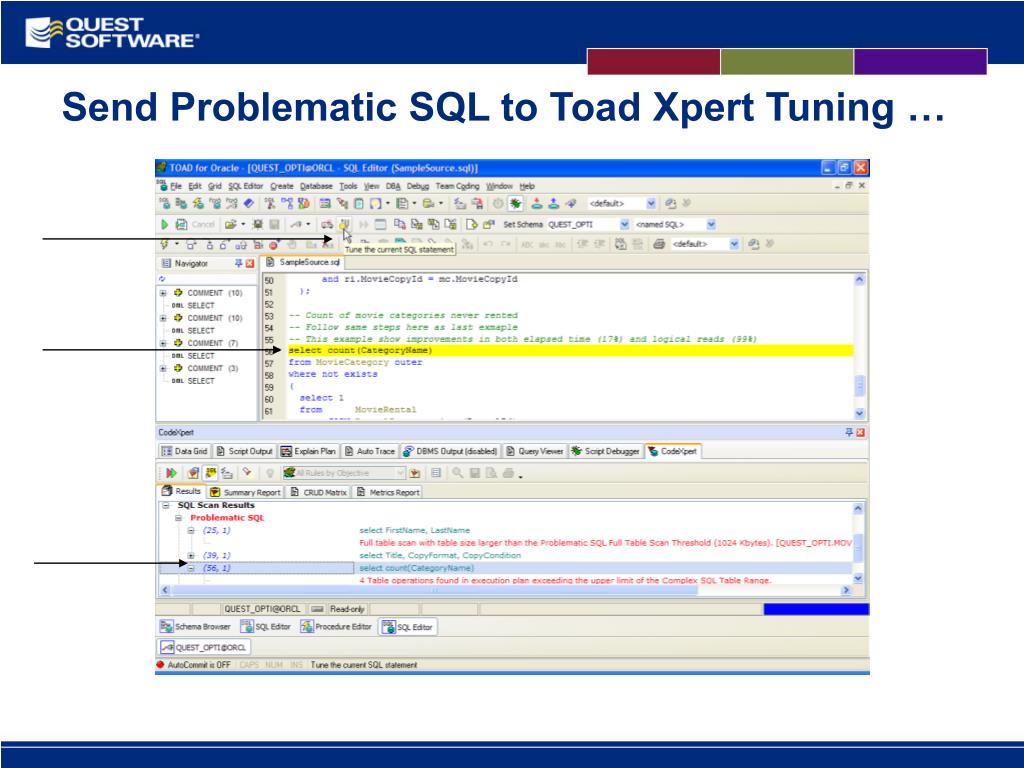Click the results pane horizontal scrollbar
1024x768 pixels.
505,590
